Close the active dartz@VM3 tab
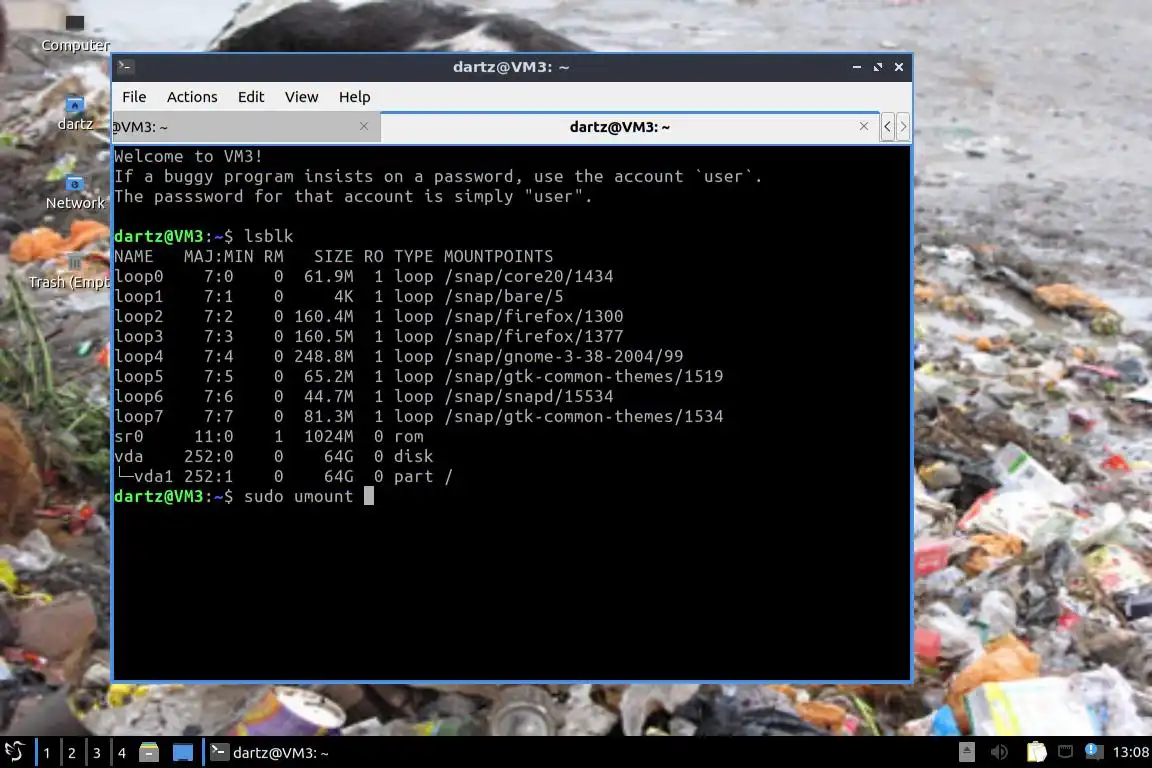The height and width of the screenshot is (768, 1152). (864, 126)
